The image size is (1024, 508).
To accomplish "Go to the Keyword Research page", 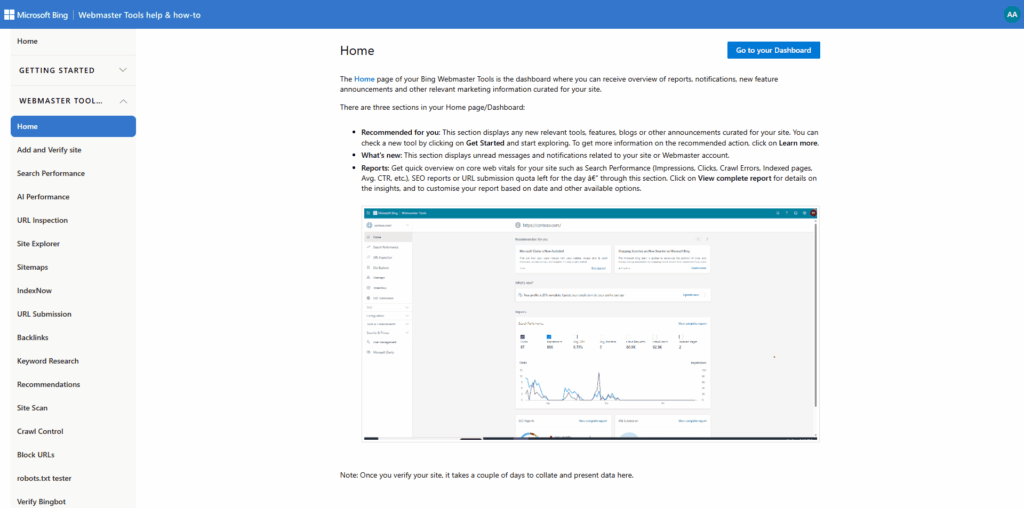I will (48, 361).
